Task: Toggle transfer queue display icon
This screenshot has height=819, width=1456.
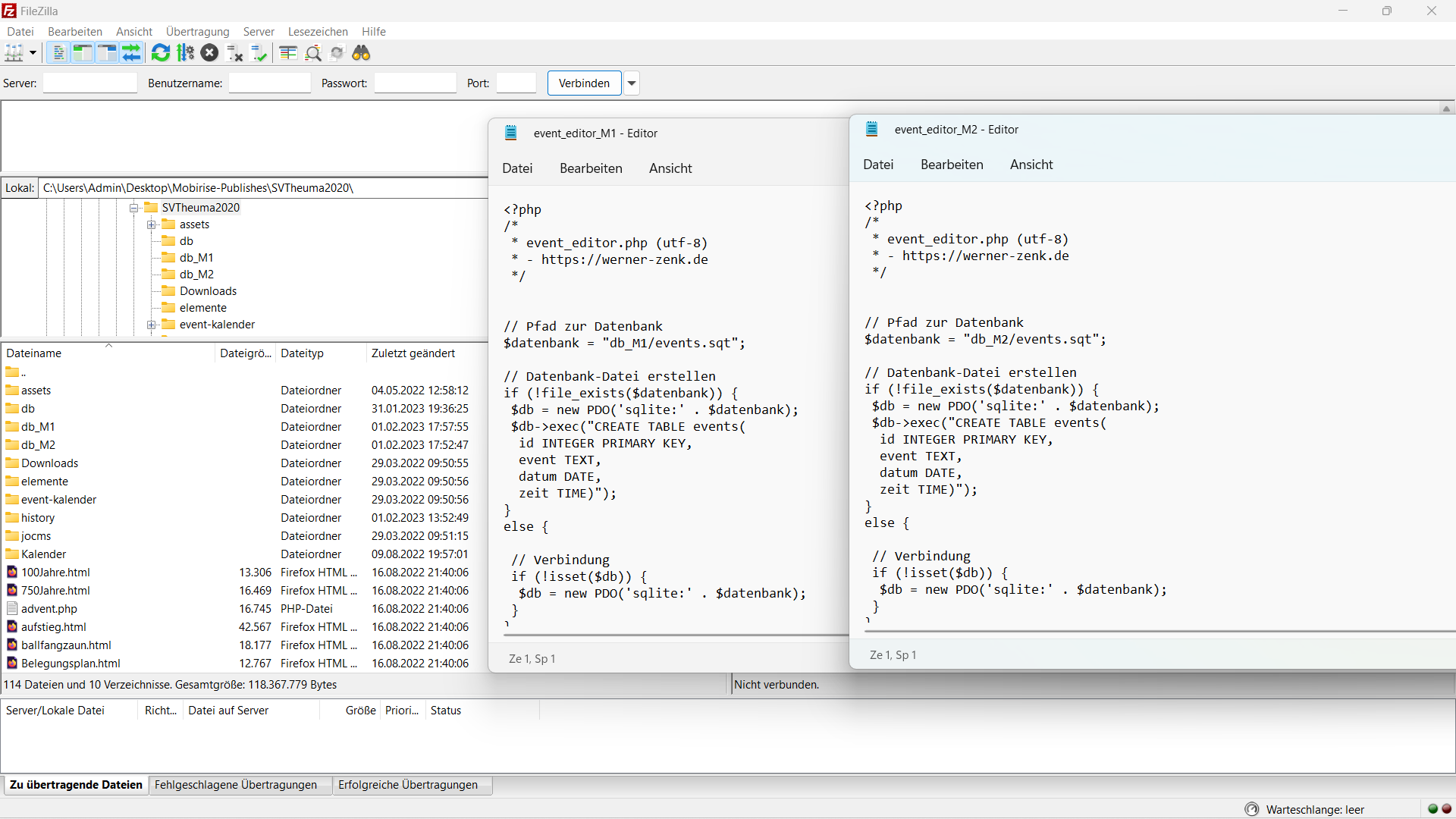Action: [x=132, y=53]
